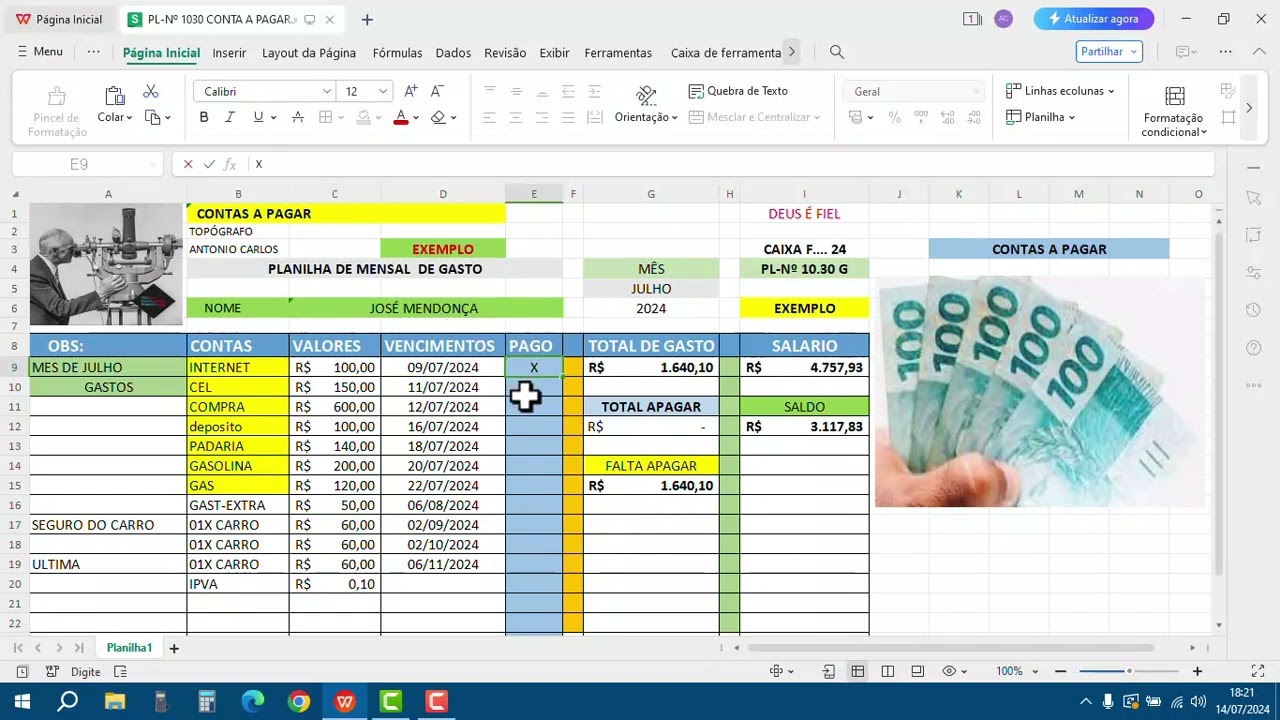1280x720 pixels.
Task: Add a new sheet with plus icon
Action: (x=174, y=648)
